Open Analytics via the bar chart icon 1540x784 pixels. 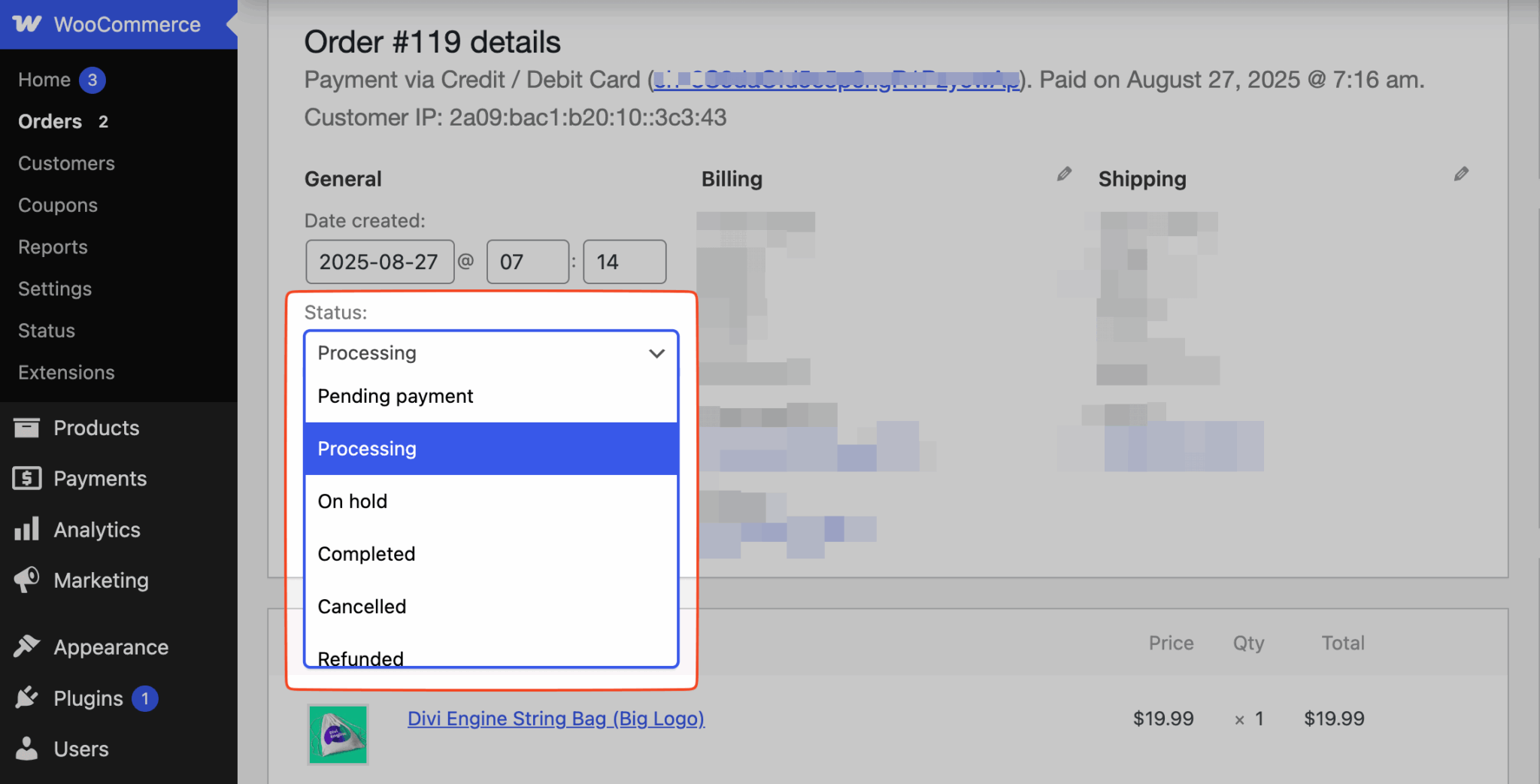click(x=26, y=529)
